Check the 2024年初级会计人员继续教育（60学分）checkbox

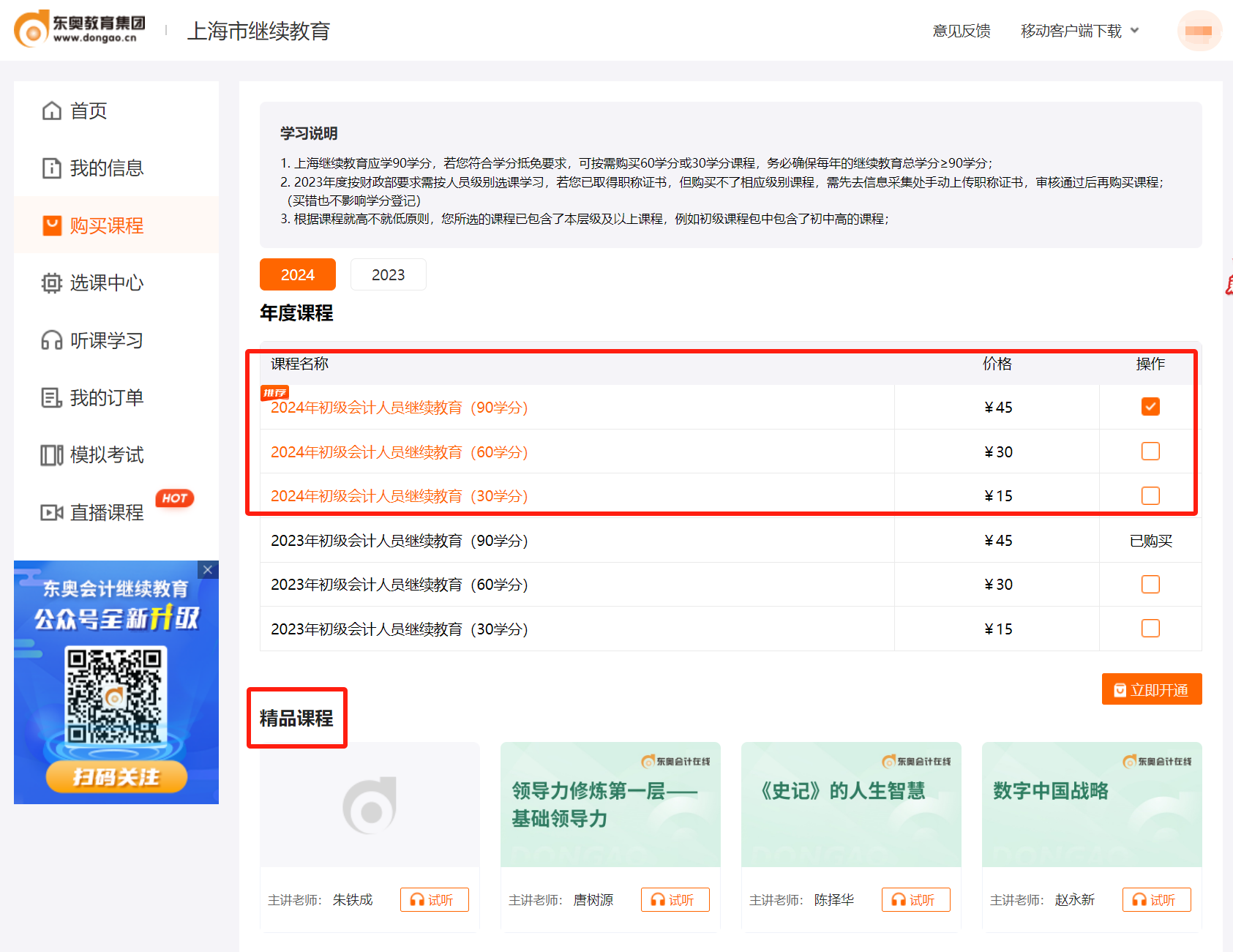[1150, 451]
